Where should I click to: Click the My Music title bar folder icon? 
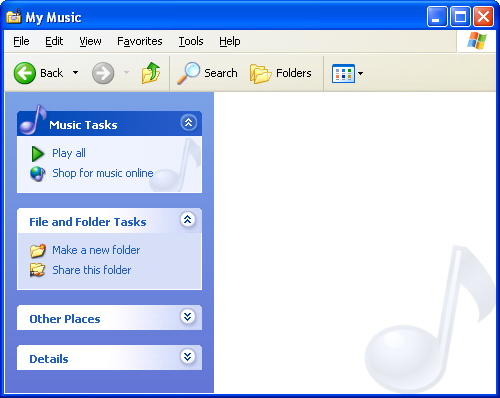(x=14, y=16)
